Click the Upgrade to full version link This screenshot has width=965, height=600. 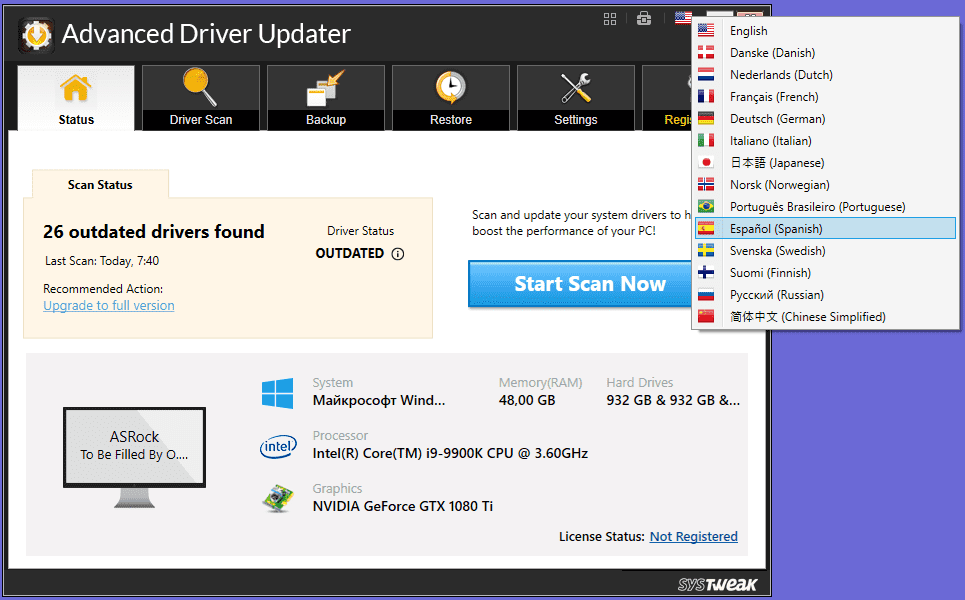pyautogui.click(x=109, y=306)
